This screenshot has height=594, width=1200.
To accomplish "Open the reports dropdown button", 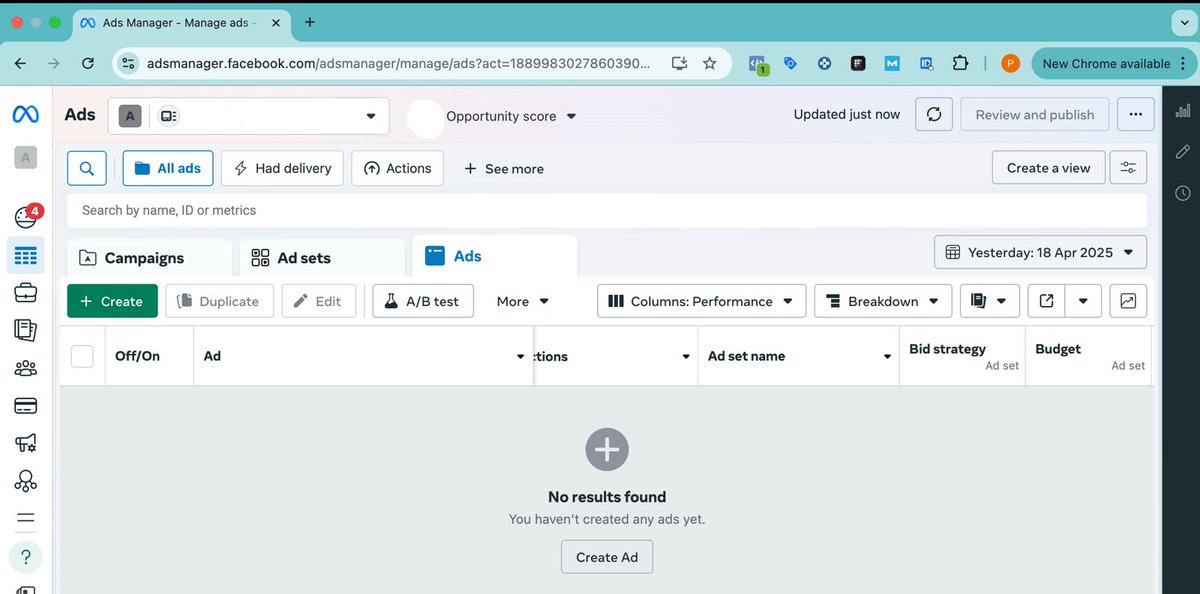I will point(990,301).
